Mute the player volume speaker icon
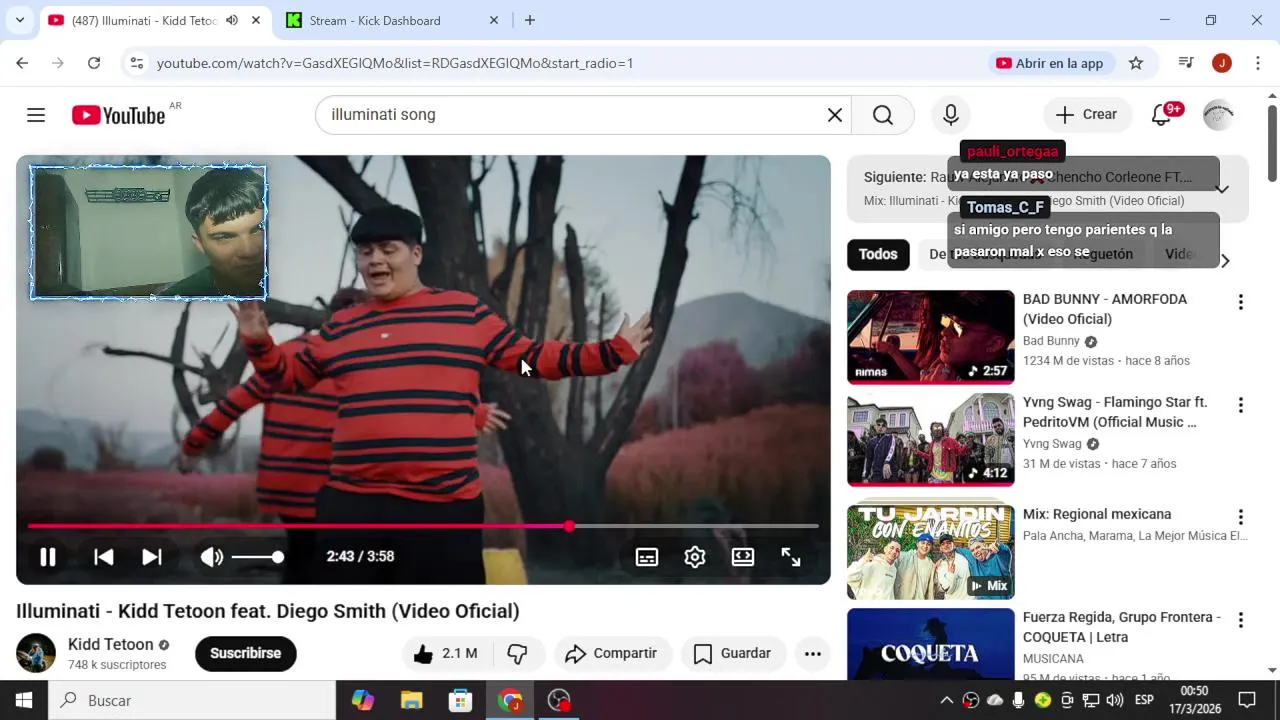This screenshot has width=1280, height=720. [x=212, y=557]
